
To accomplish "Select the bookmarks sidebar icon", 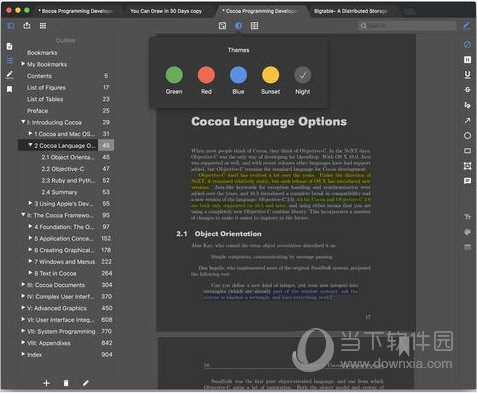I will coord(10,89).
